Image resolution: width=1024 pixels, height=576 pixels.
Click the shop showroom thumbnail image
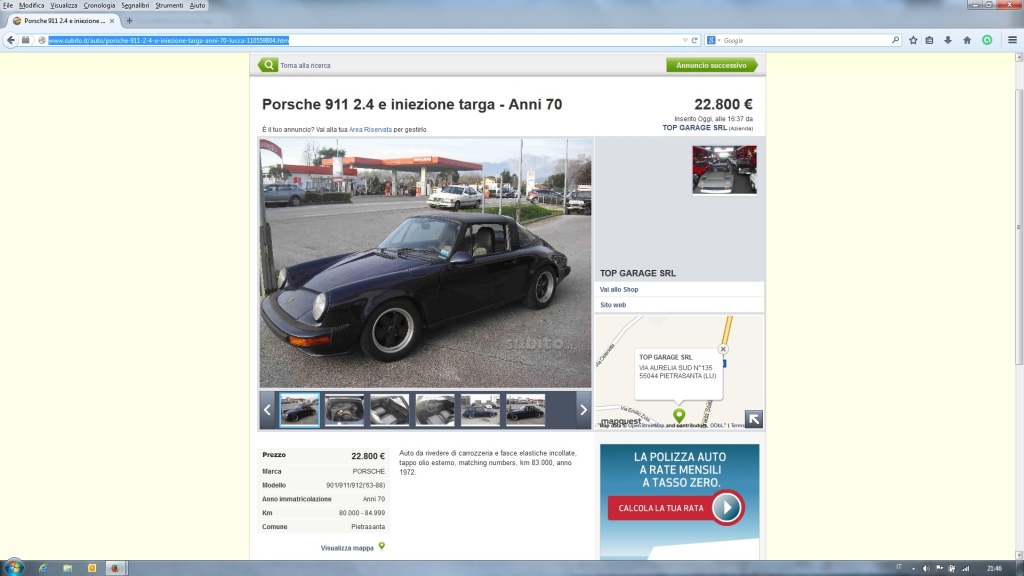pyautogui.click(x=724, y=170)
